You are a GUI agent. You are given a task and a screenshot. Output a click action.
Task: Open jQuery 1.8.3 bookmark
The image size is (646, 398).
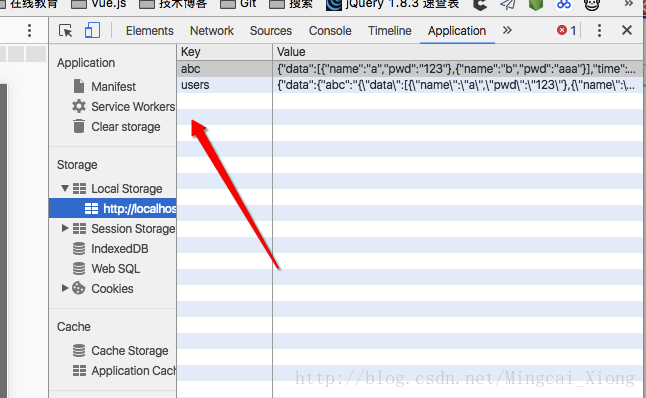click(393, 4)
